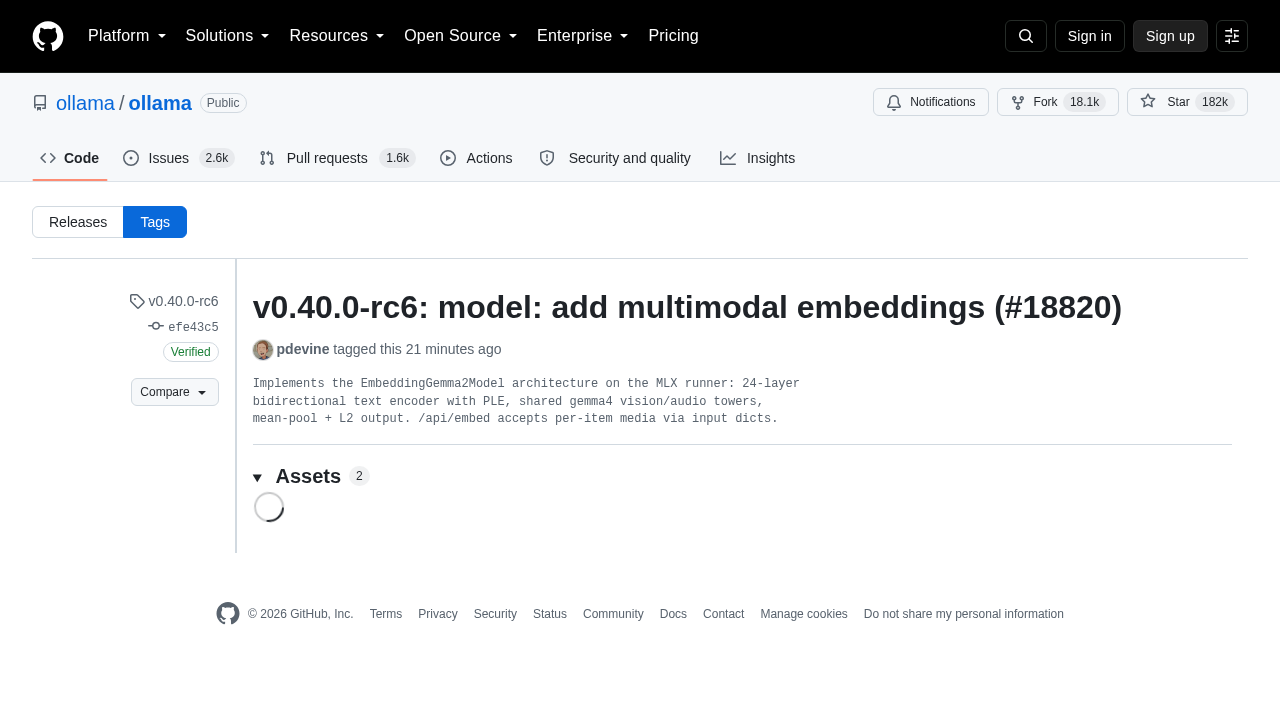Expand the Open Source menu

coord(461,36)
